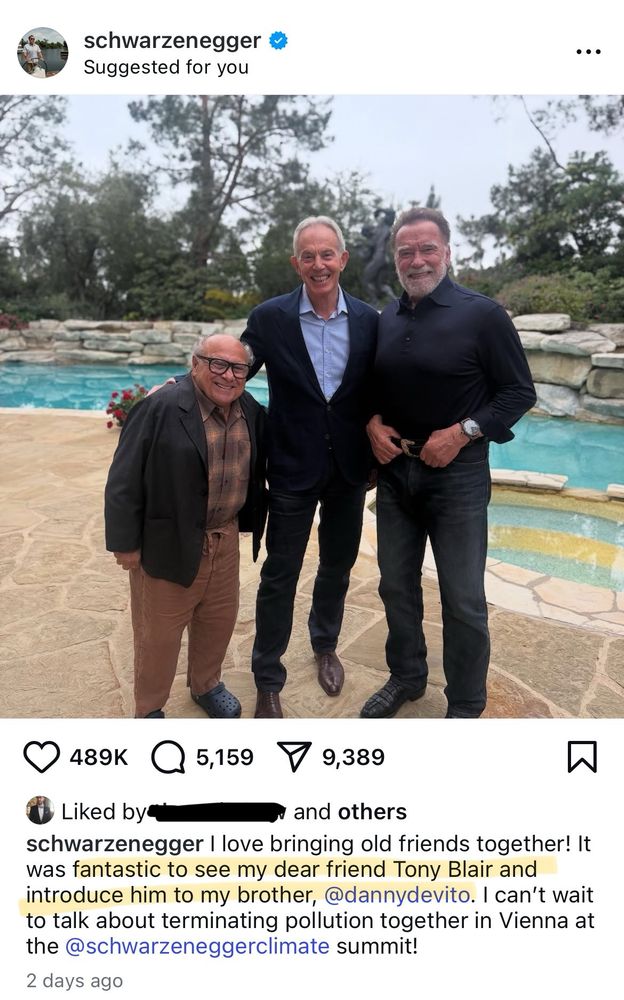Image resolution: width=624 pixels, height=1000 pixels.
Task: Tap the 489K likes count
Action: tap(99, 757)
